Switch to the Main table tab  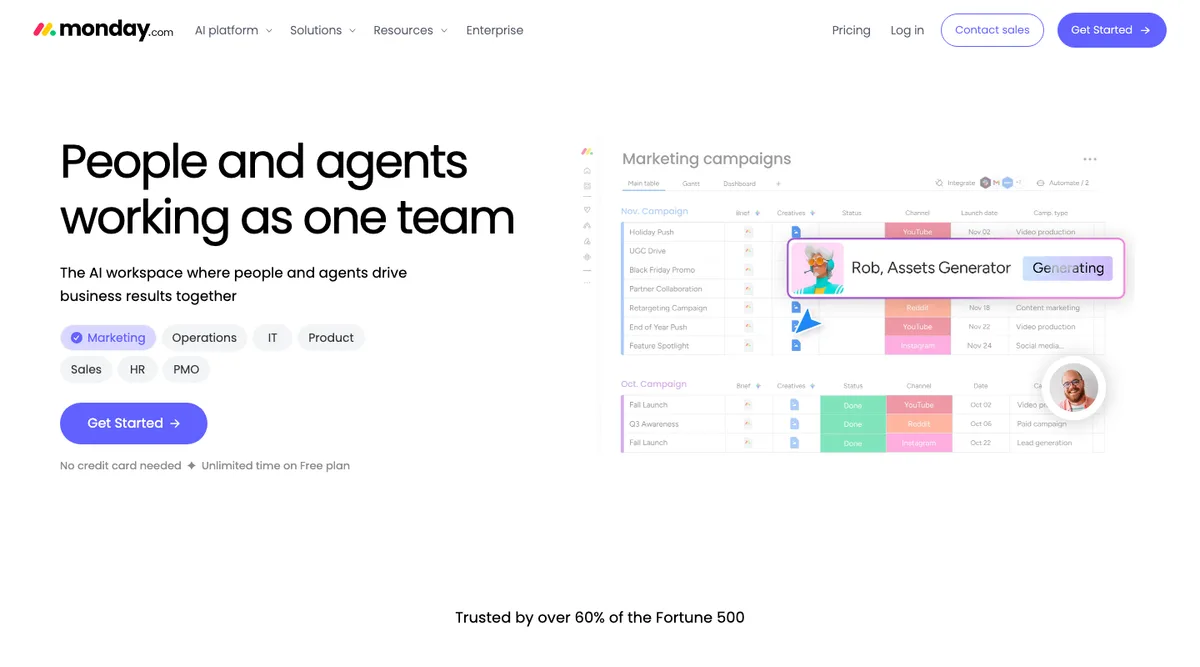tap(643, 184)
